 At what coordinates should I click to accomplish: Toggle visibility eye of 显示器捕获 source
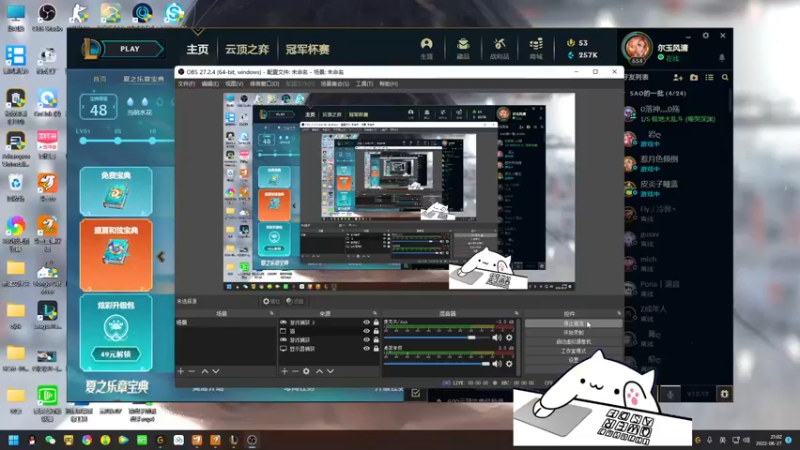366,348
